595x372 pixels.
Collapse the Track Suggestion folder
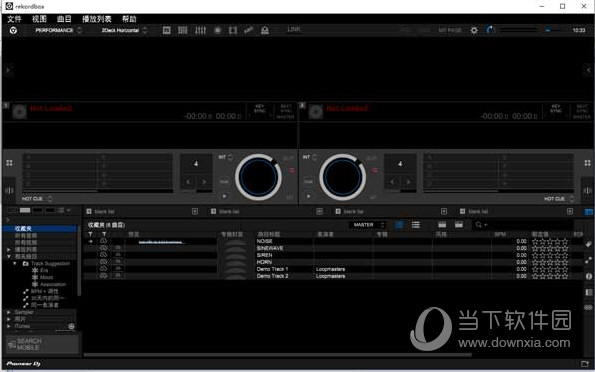click(15, 263)
